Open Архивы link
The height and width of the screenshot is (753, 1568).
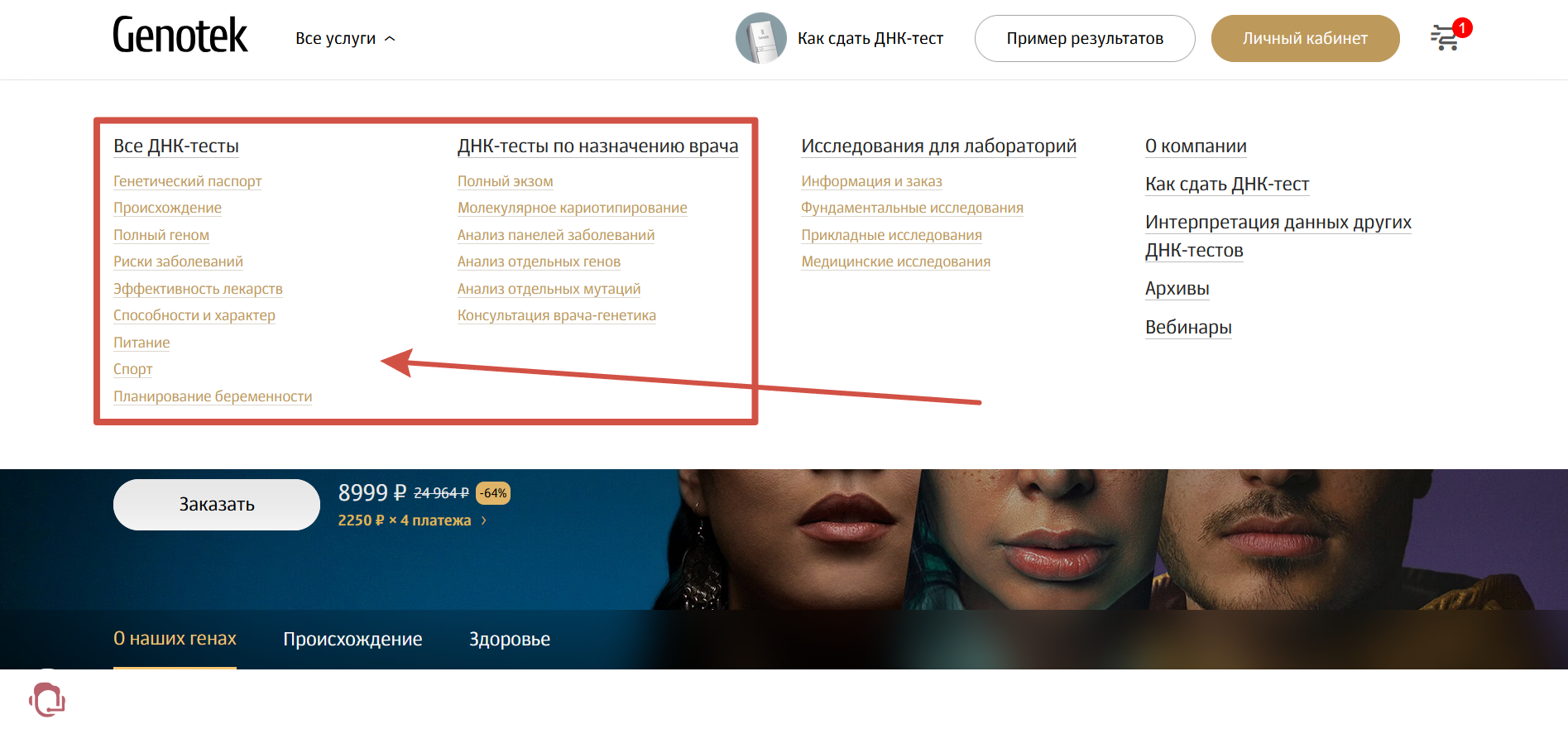[x=1177, y=289]
